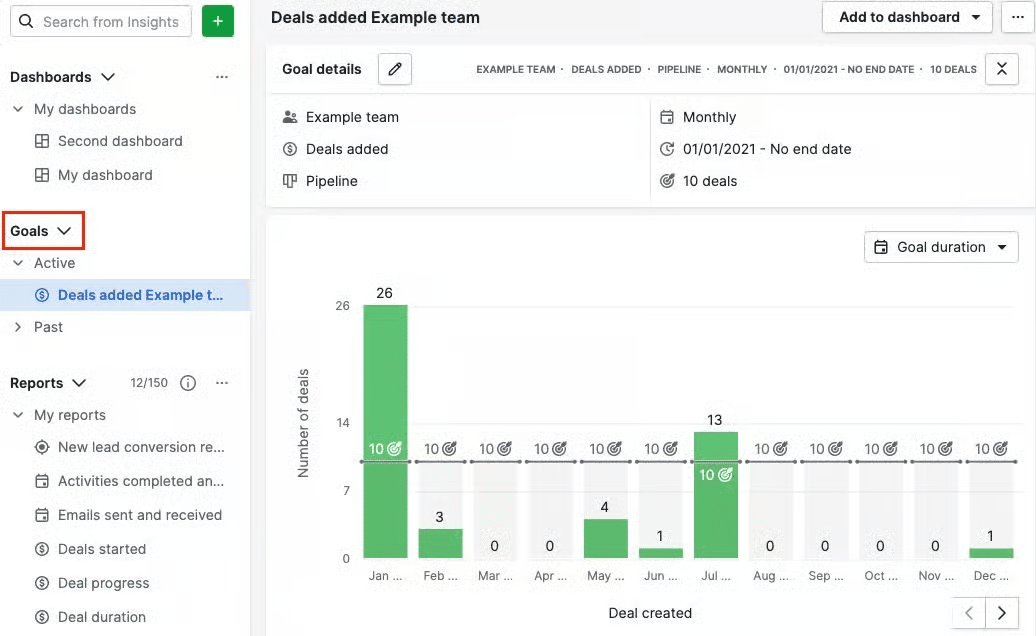1036x636 pixels.
Task: Select the New lead conversion report icon
Action: [x=40, y=447]
